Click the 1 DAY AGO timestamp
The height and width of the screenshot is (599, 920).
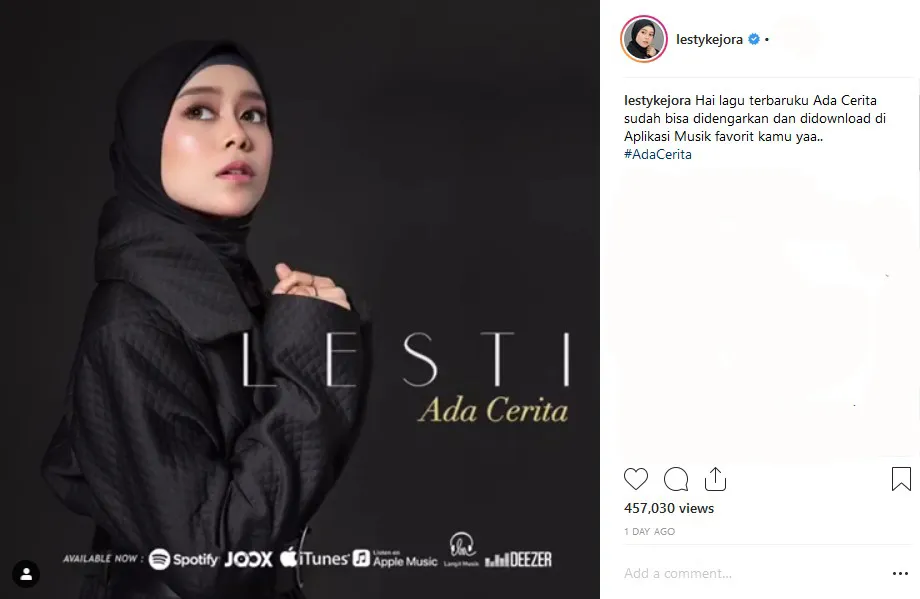coord(650,532)
